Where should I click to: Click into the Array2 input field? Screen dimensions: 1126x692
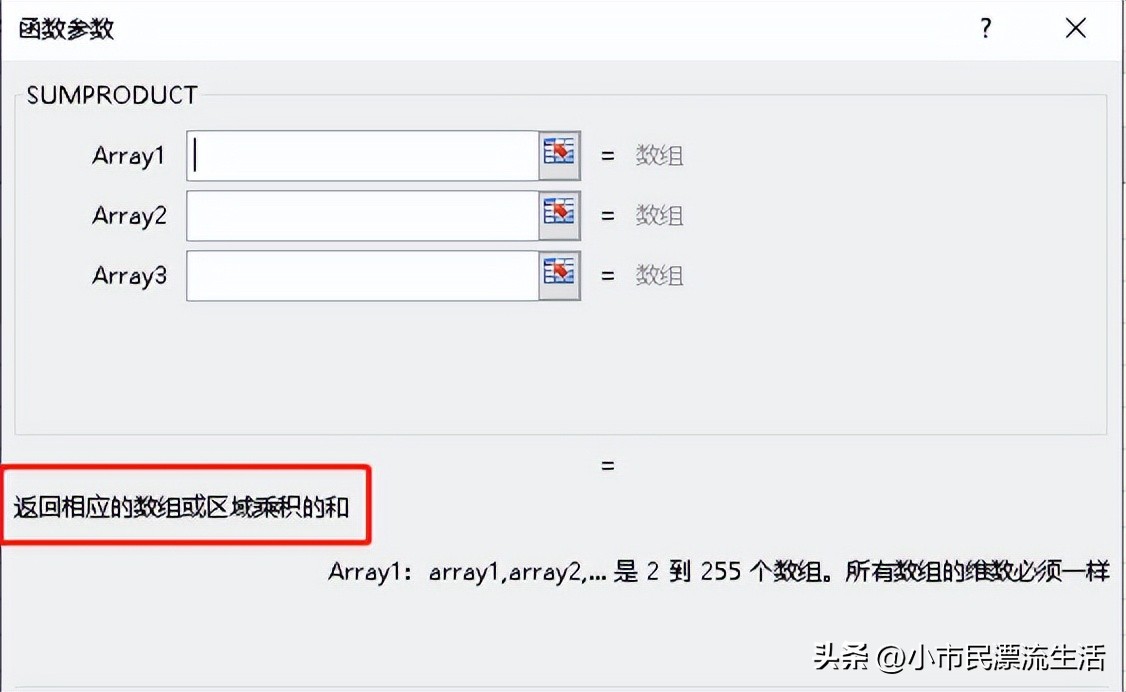363,215
